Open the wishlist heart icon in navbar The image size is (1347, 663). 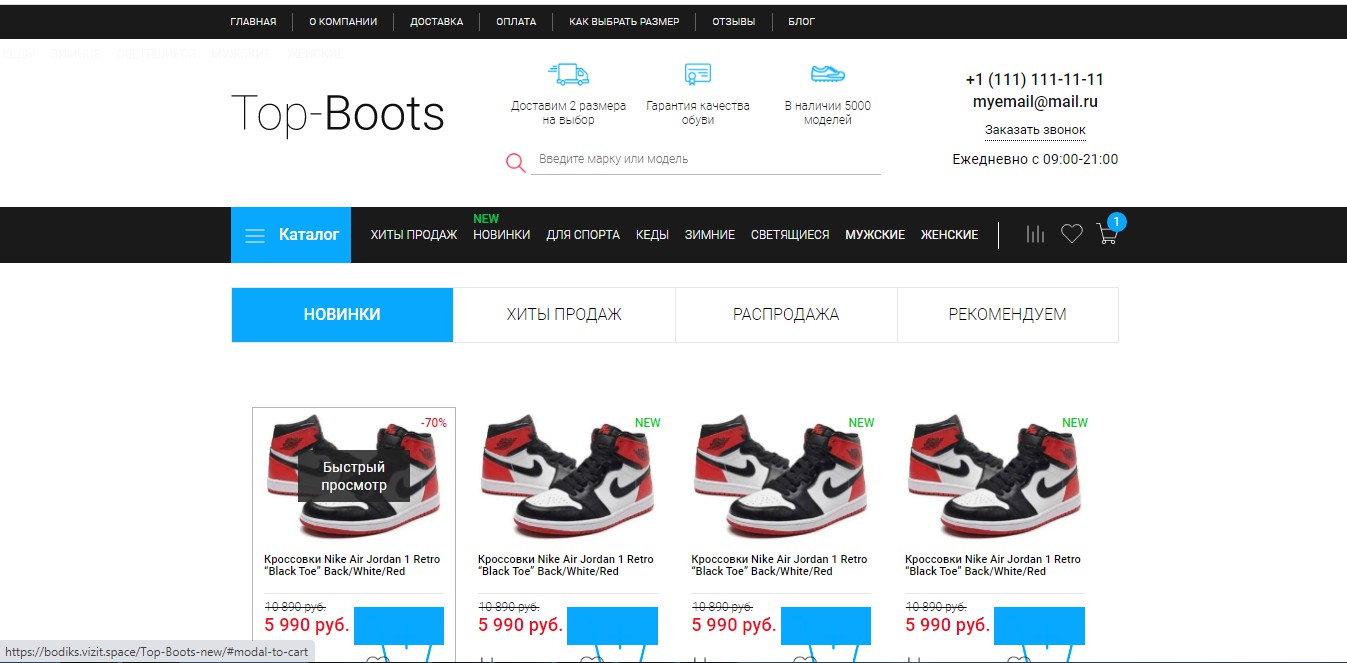click(1071, 234)
